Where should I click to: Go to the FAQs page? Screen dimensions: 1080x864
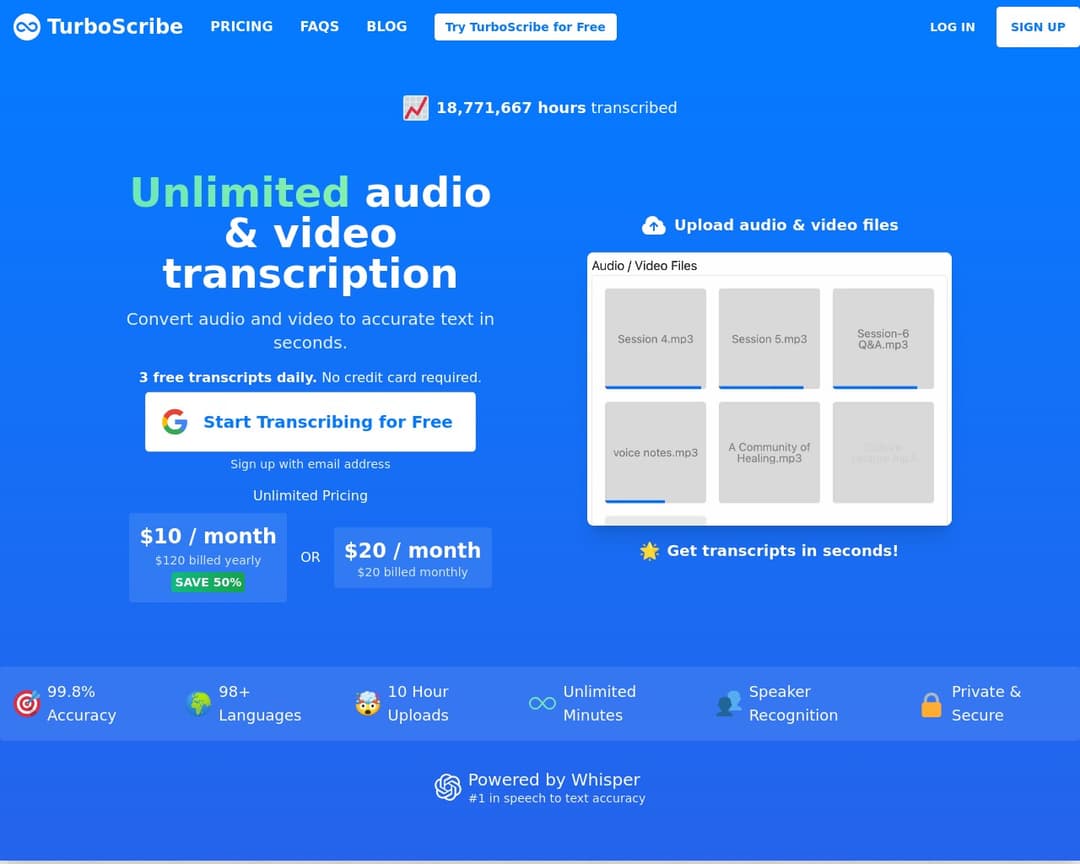319,27
